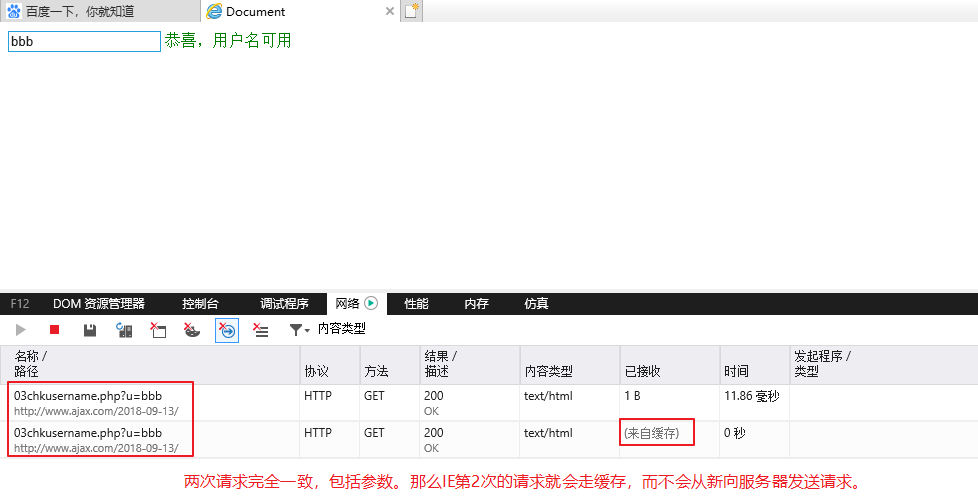This screenshot has height=502, width=978.
Task: Open a new browser tab
Action: point(411,11)
